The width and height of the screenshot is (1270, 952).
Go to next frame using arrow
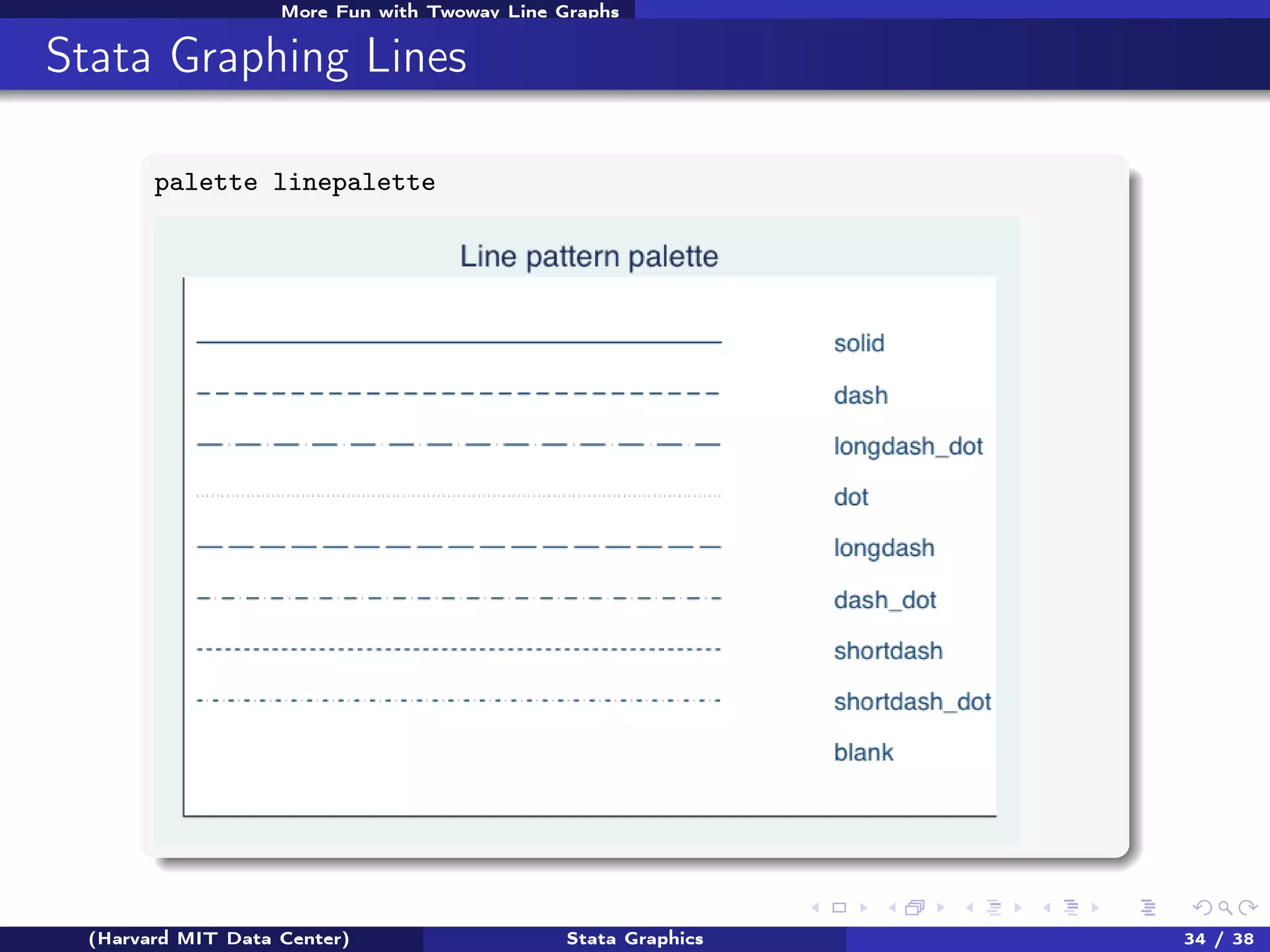(x=941, y=908)
